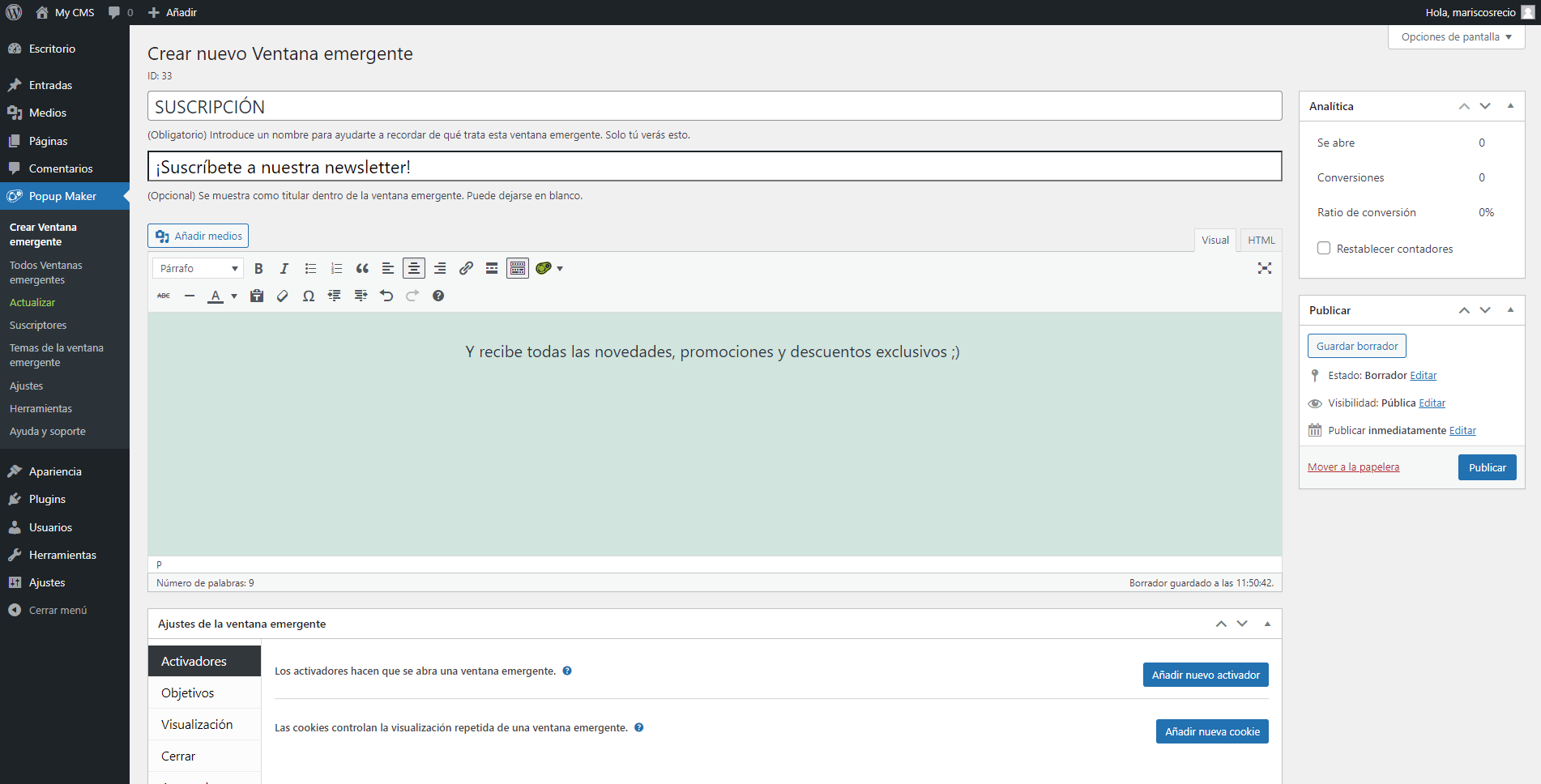
Task: Switch to the Visual editor tab
Action: coord(1215,240)
